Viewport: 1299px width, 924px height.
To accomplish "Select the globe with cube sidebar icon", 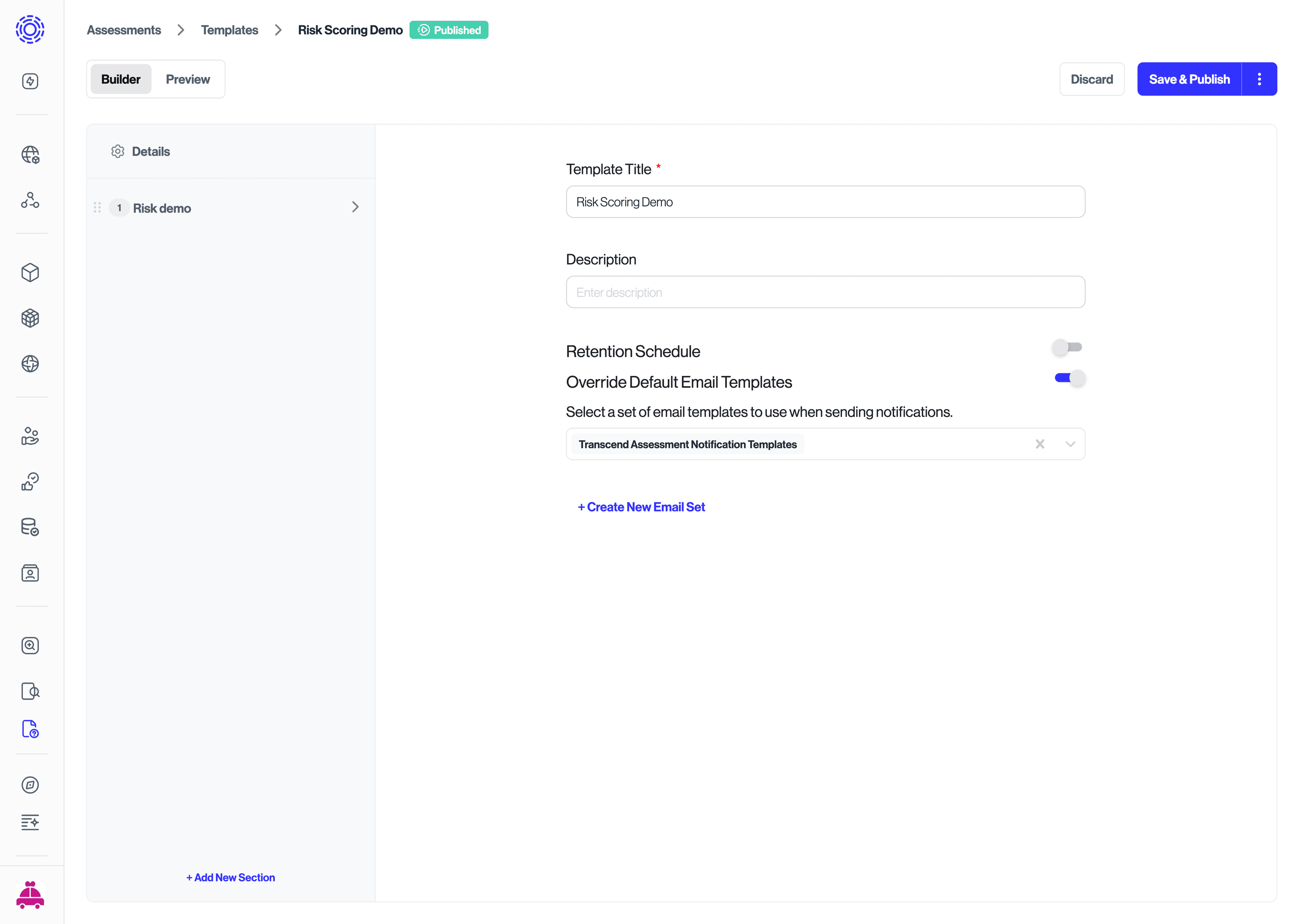I will click(x=30, y=155).
